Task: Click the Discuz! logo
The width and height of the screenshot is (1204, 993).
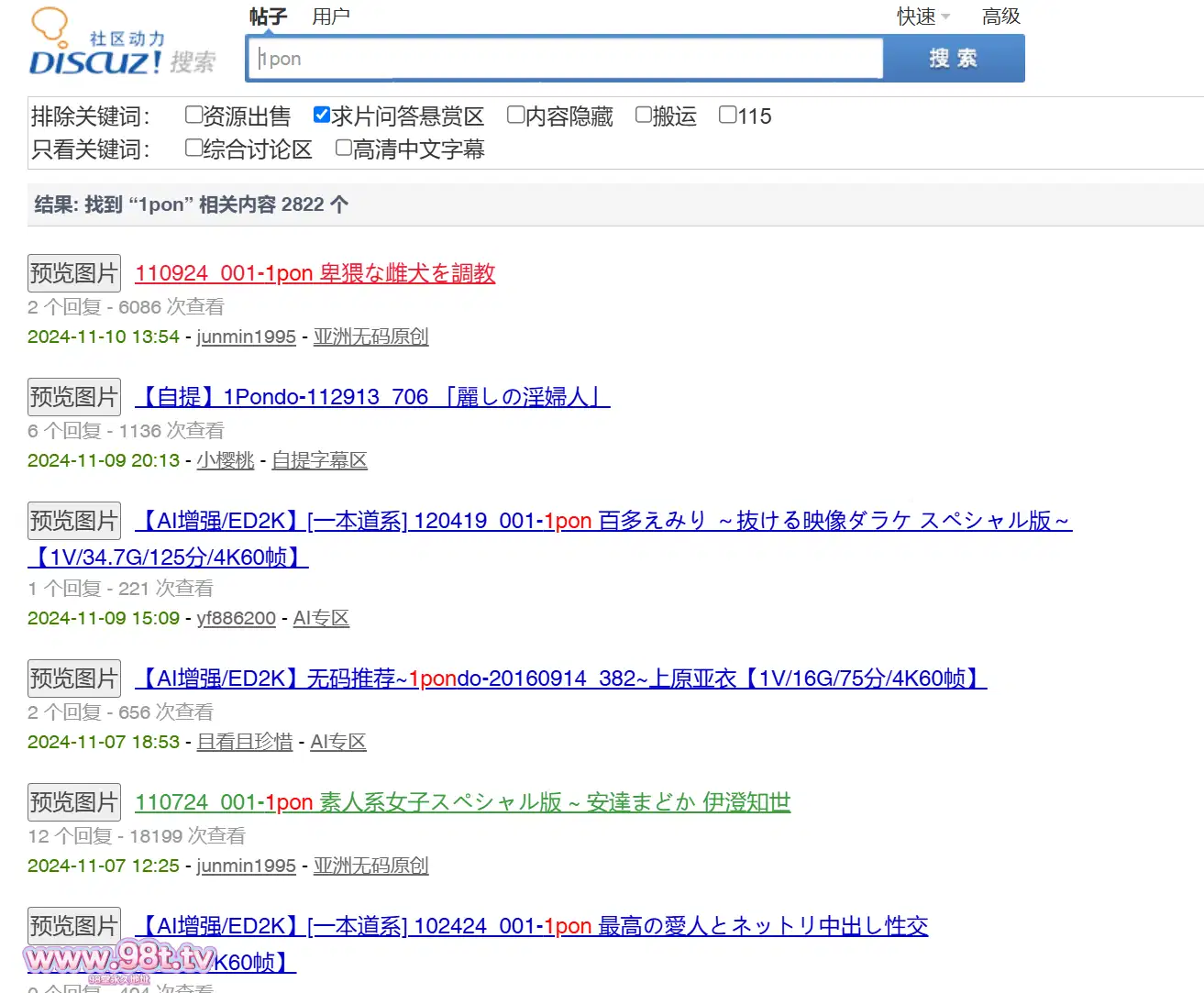Action: (123, 43)
